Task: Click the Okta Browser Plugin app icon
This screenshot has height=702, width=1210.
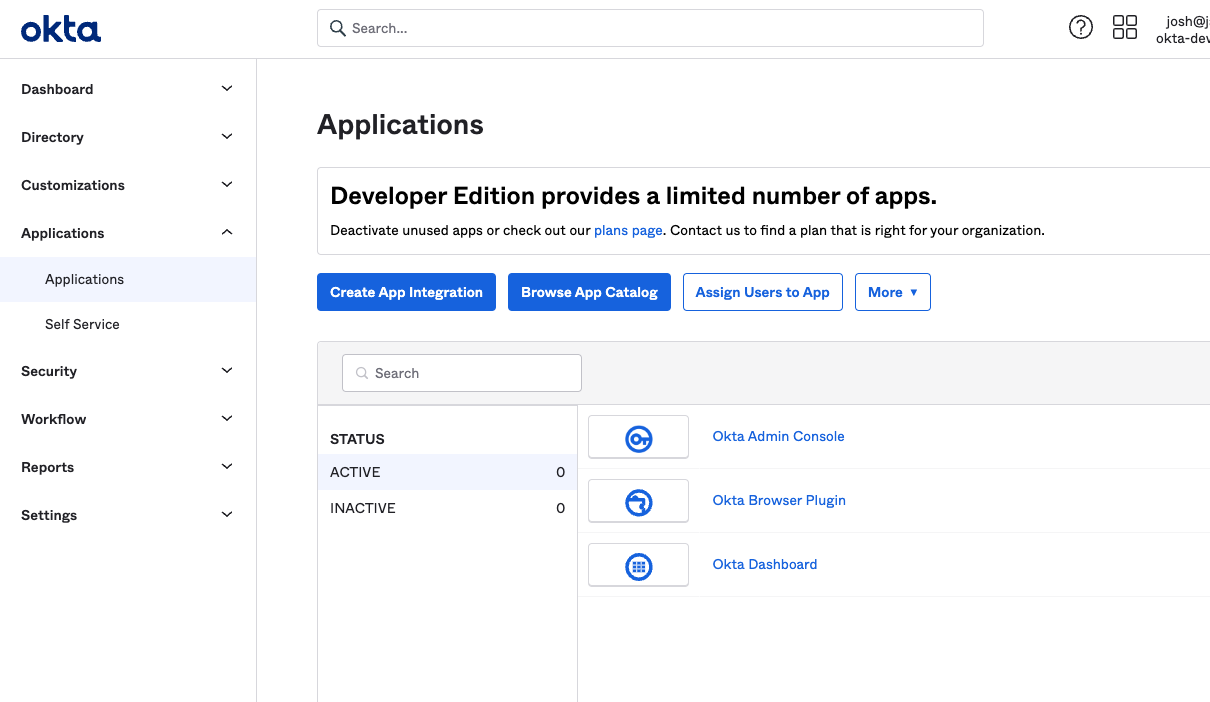Action: pyautogui.click(x=638, y=501)
